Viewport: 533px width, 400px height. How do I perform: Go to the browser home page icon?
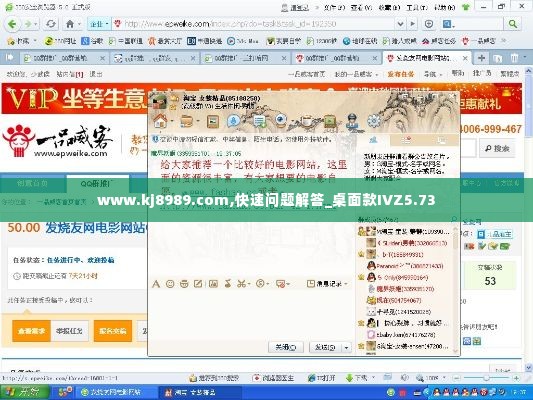pos(70,24)
